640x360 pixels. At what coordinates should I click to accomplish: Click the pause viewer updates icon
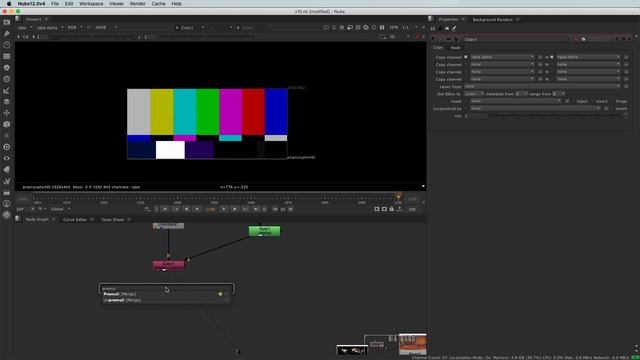[x=382, y=27]
